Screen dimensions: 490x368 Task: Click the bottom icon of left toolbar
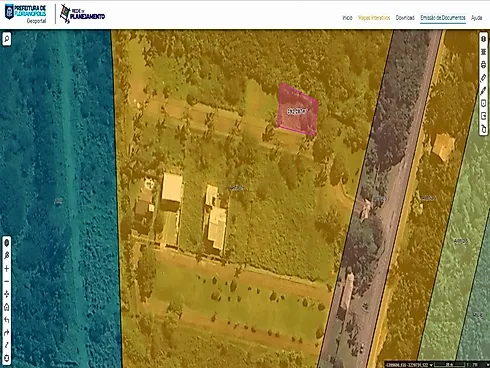(7, 358)
